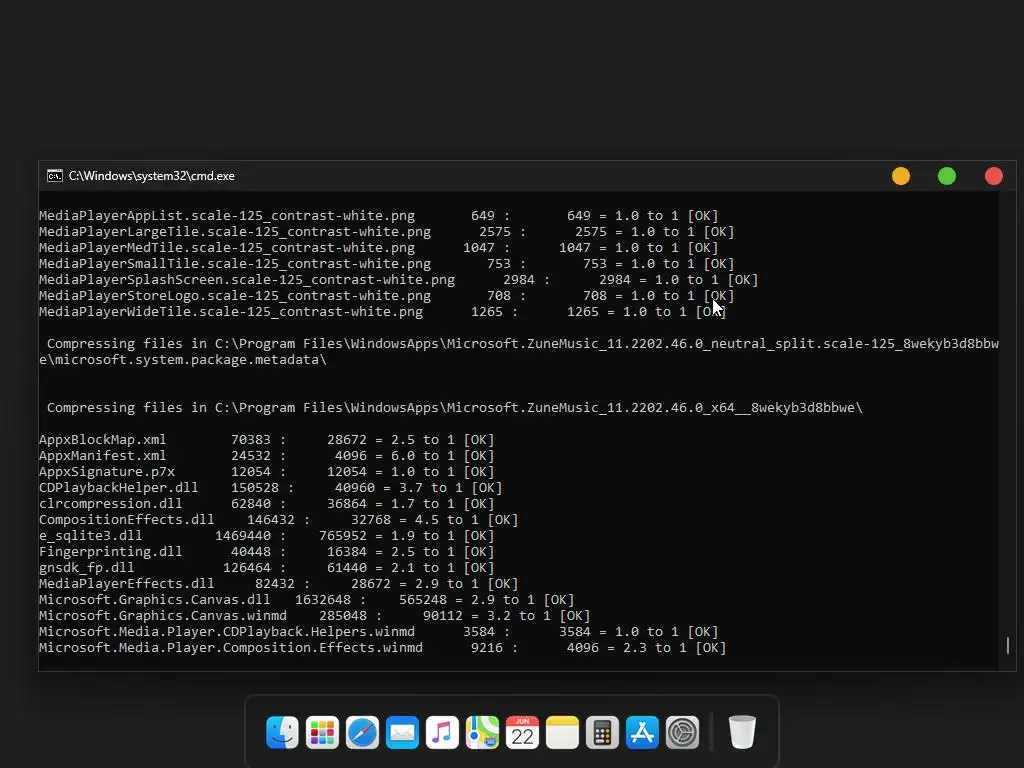
Task: Click the 4.5 to 1 compression ratio
Action: point(447,520)
